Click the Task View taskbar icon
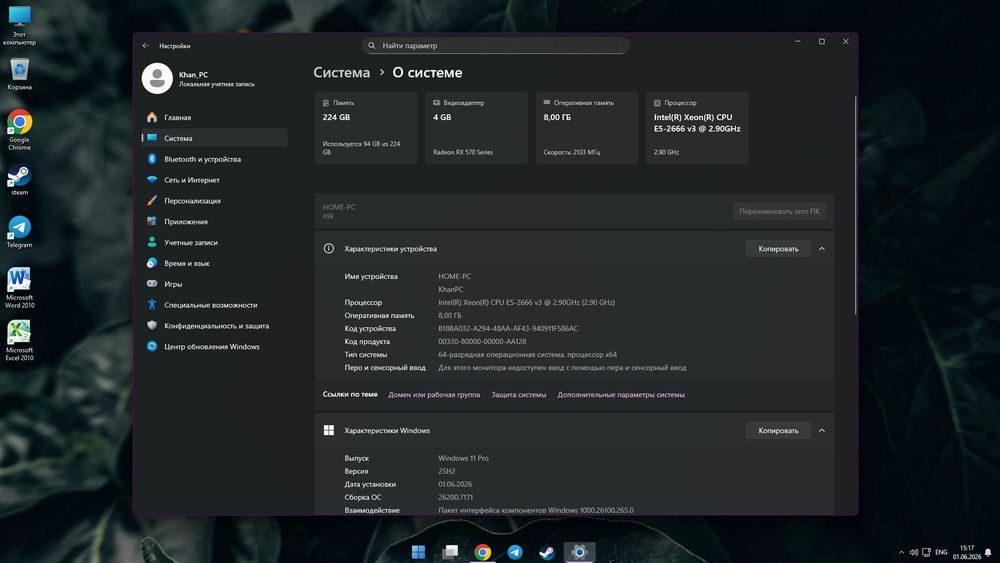This screenshot has height=563, width=1000. pos(450,552)
